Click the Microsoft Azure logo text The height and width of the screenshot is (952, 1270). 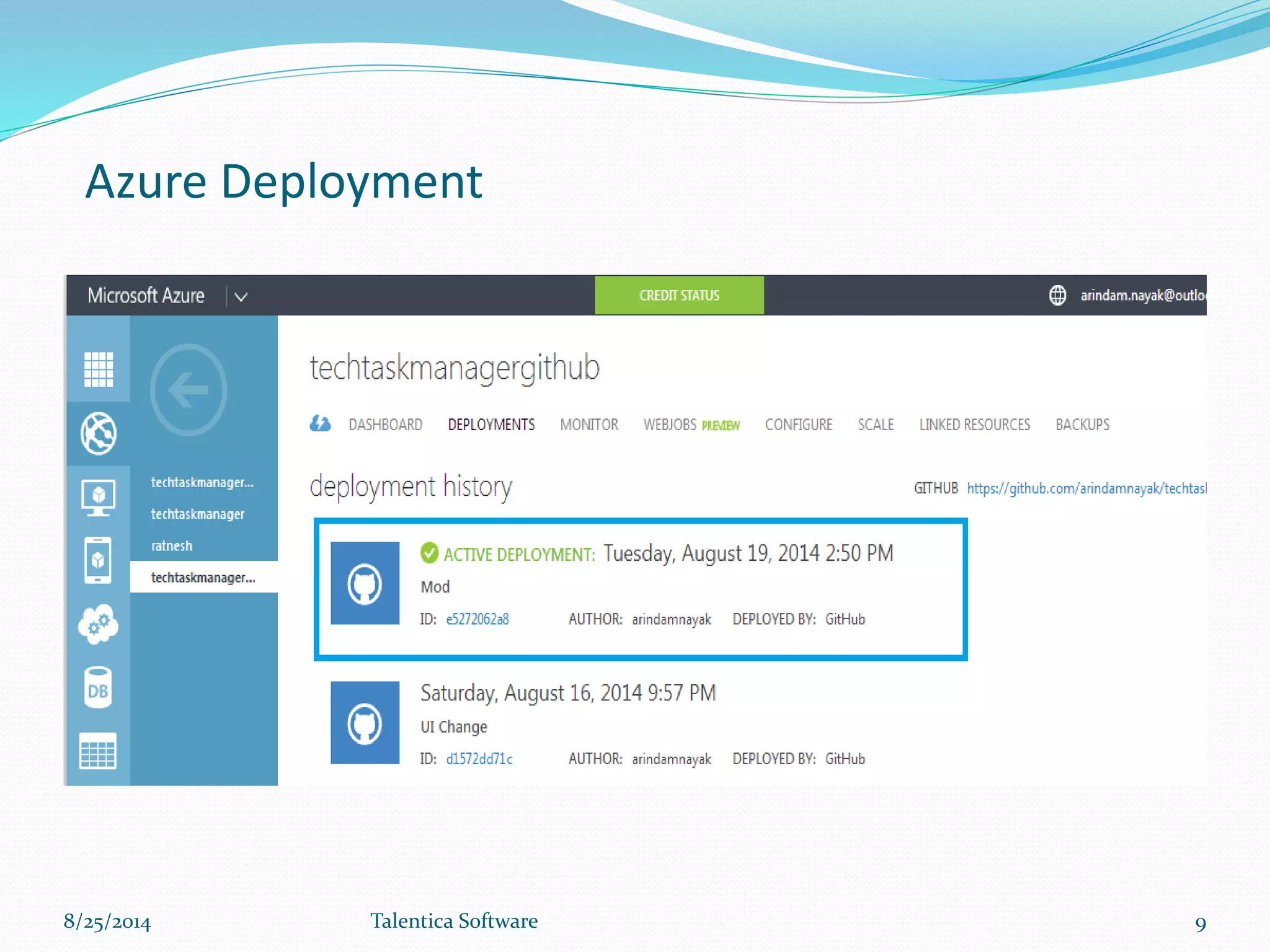point(146,296)
